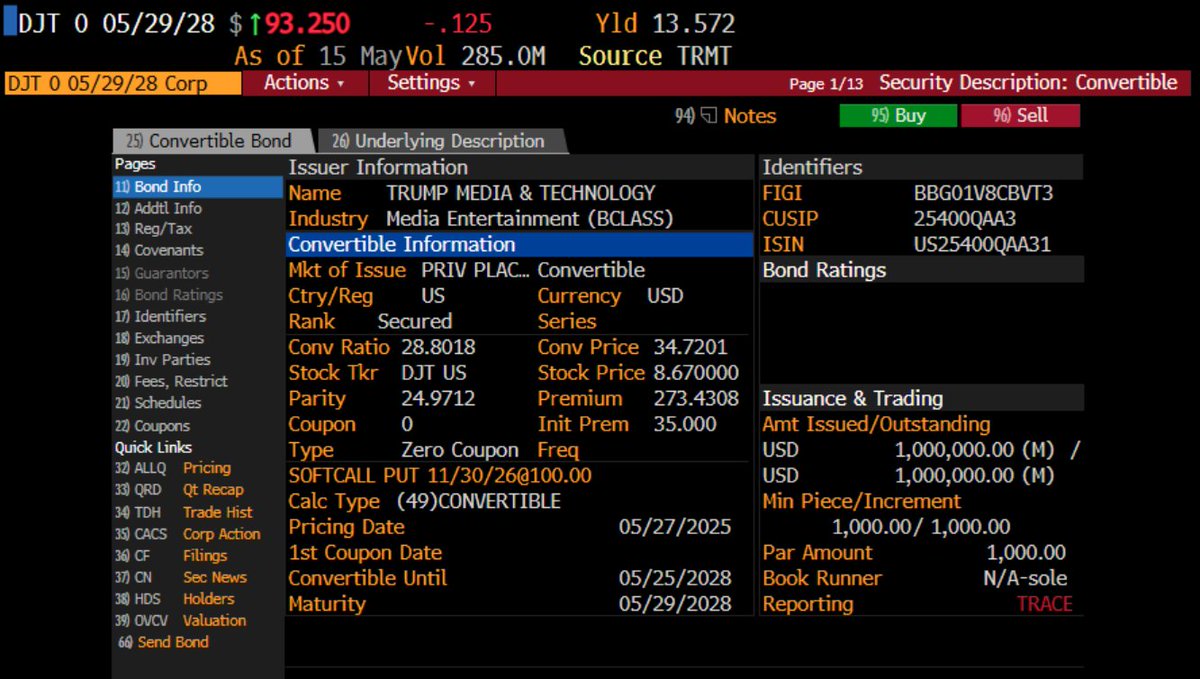Click the Pricing Date value 05/27/2025
The width and height of the screenshot is (1200, 679).
click(675, 527)
